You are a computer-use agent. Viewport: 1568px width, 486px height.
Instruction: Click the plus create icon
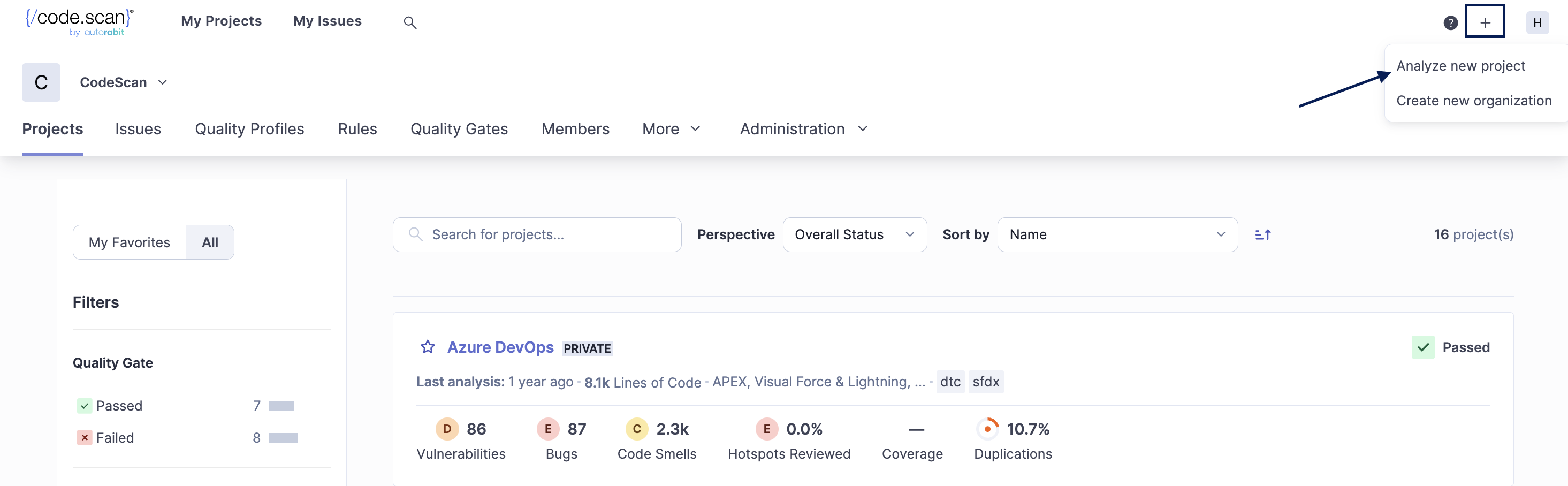(x=1485, y=22)
